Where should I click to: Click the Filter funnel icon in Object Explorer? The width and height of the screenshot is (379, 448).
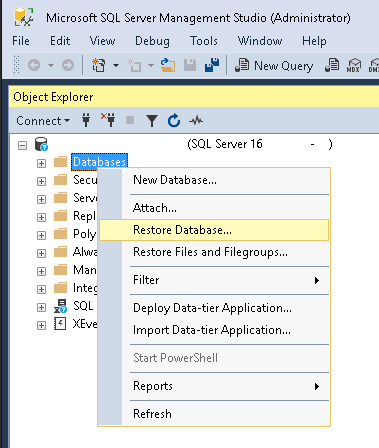152,121
